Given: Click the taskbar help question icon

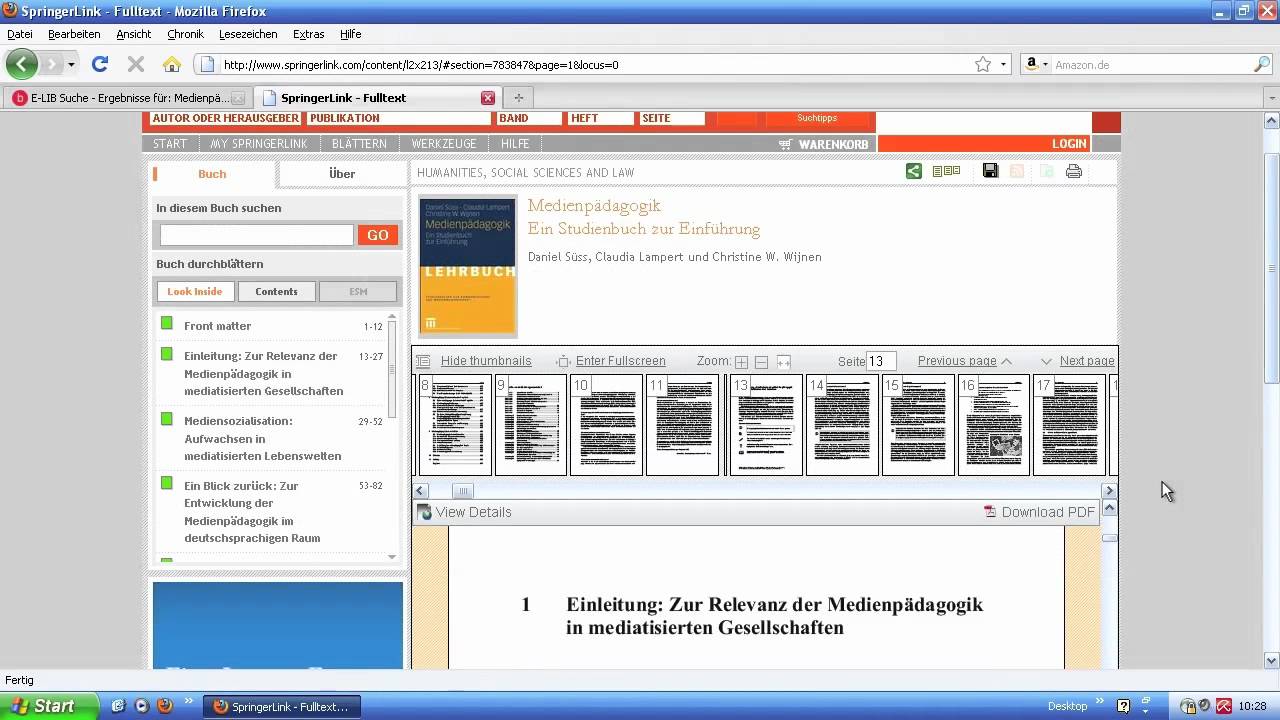Looking at the screenshot, I should pyautogui.click(x=1123, y=706).
